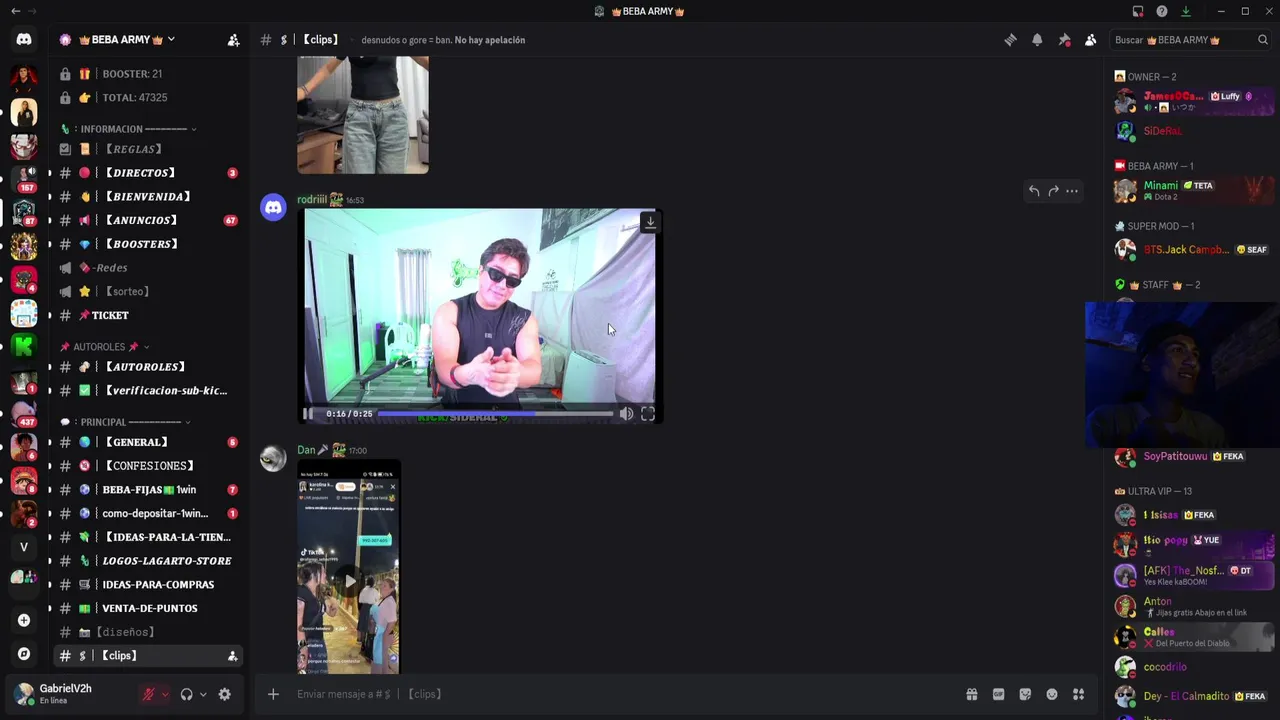
Task: Open the gift Nitro icon
Action: point(971,694)
